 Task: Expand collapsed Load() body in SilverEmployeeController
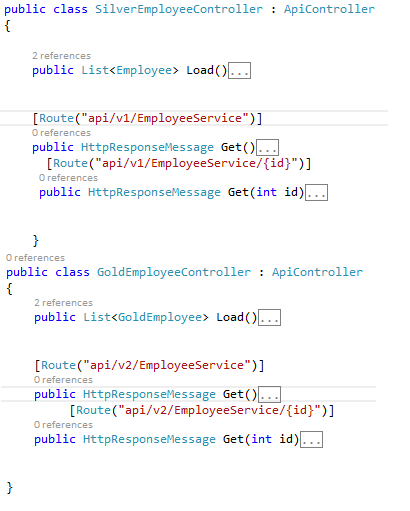[x=239, y=71]
